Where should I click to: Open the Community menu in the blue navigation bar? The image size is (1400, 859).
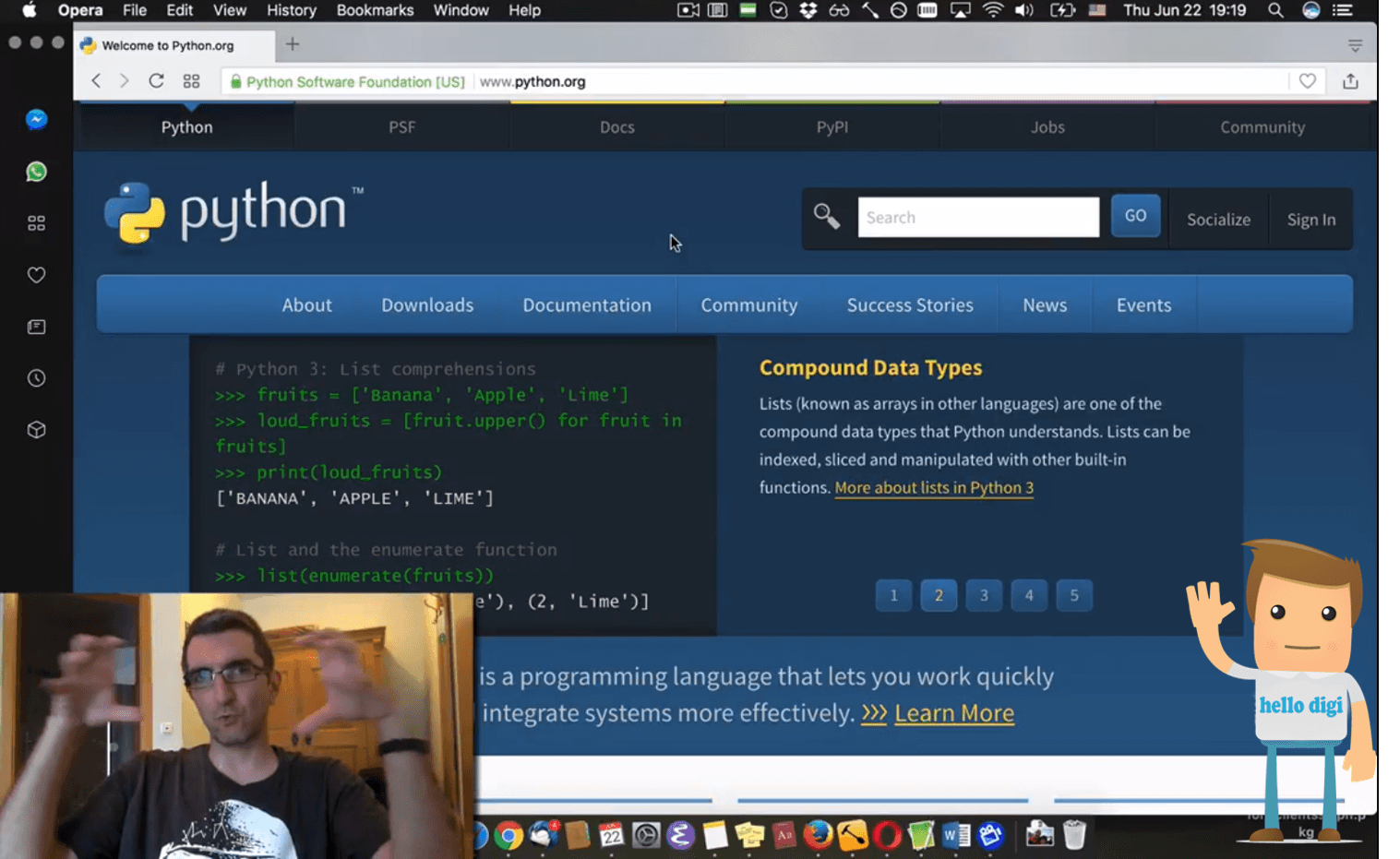749,304
